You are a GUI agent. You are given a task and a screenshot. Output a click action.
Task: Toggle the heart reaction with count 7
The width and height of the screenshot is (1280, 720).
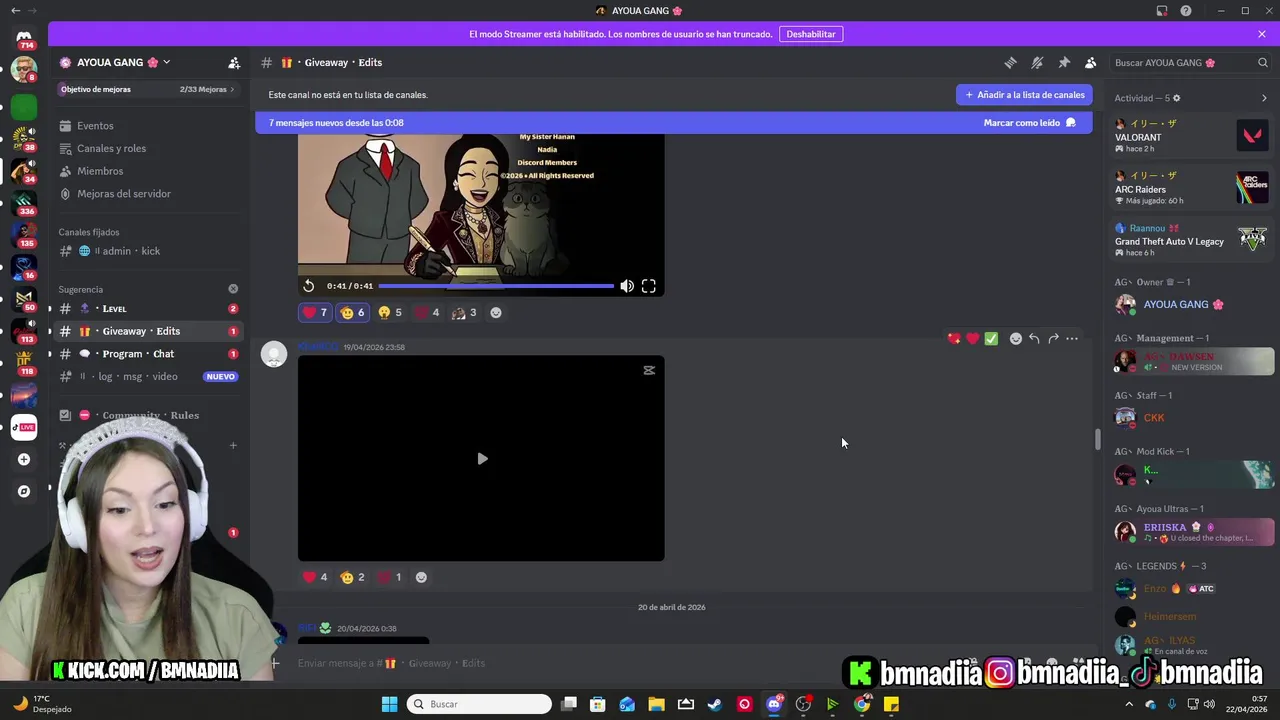[315, 313]
